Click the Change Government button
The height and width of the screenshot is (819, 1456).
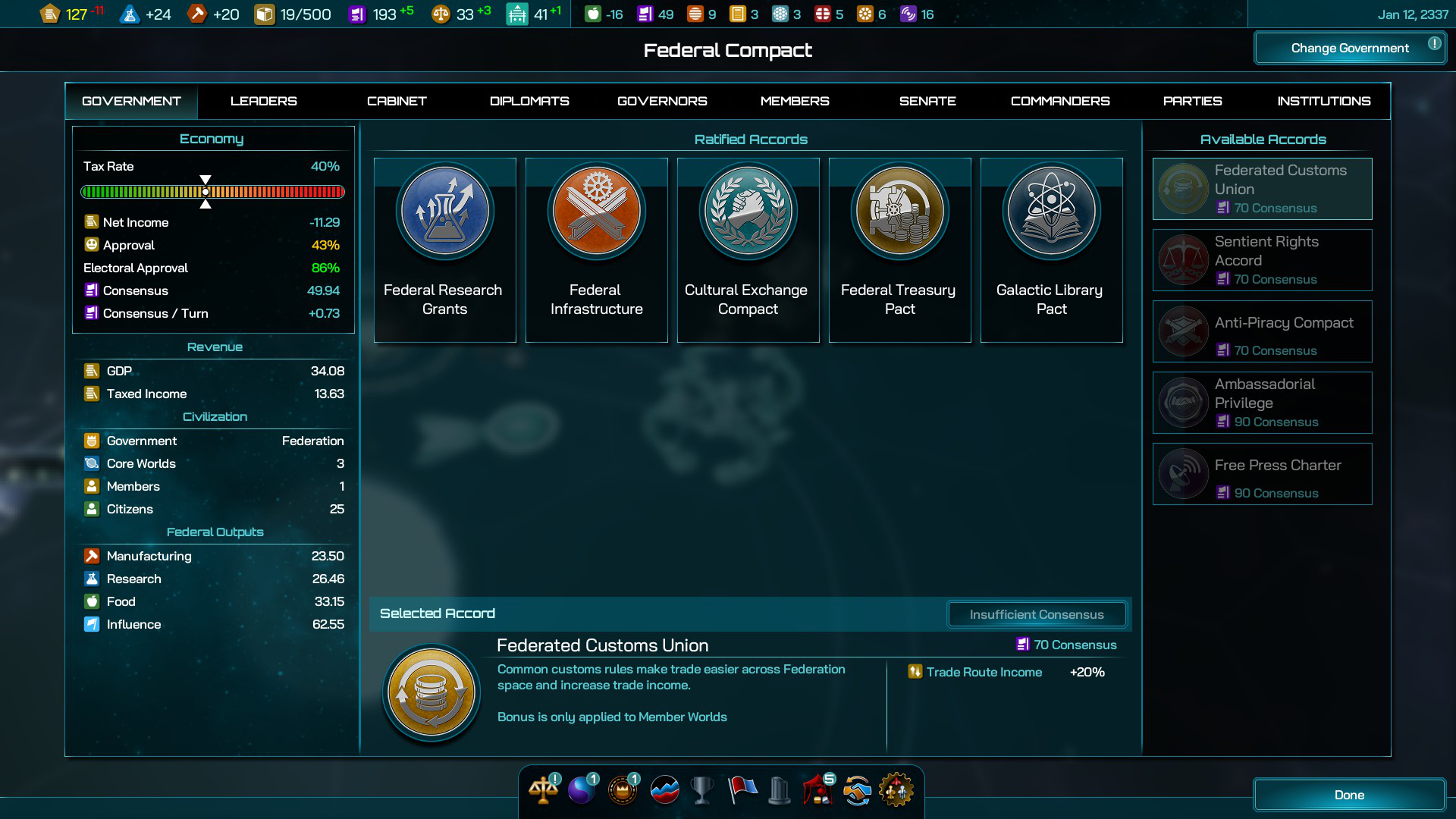(1350, 49)
